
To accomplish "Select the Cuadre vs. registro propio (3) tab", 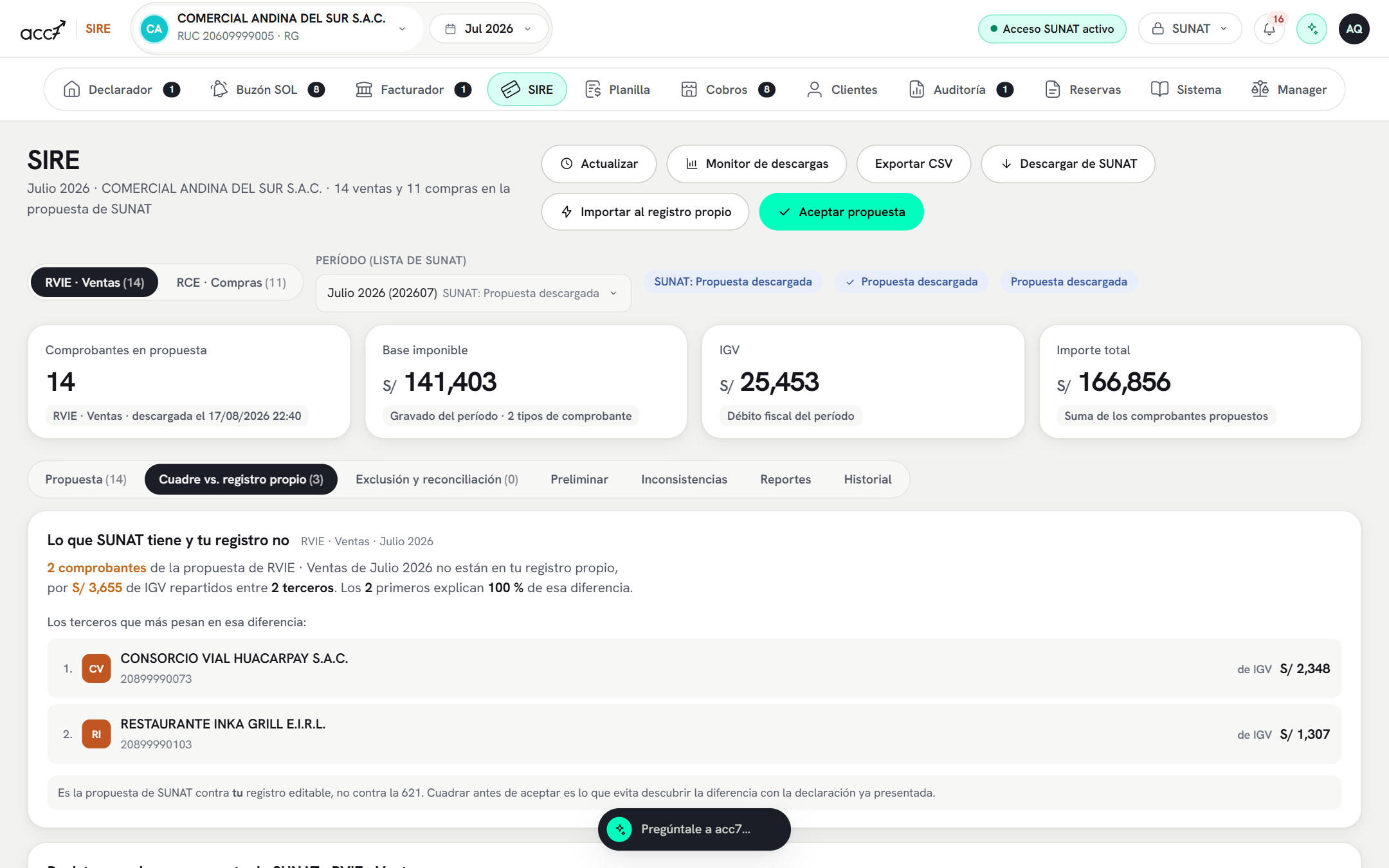I will coord(241,479).
